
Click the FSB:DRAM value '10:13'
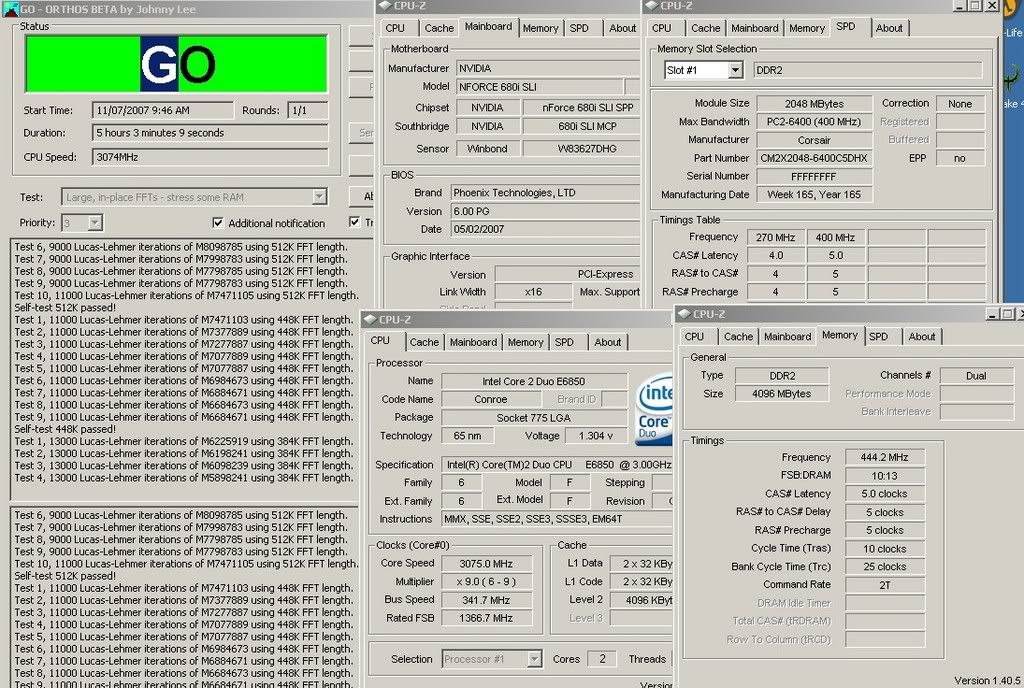click(x=884, y=476)
